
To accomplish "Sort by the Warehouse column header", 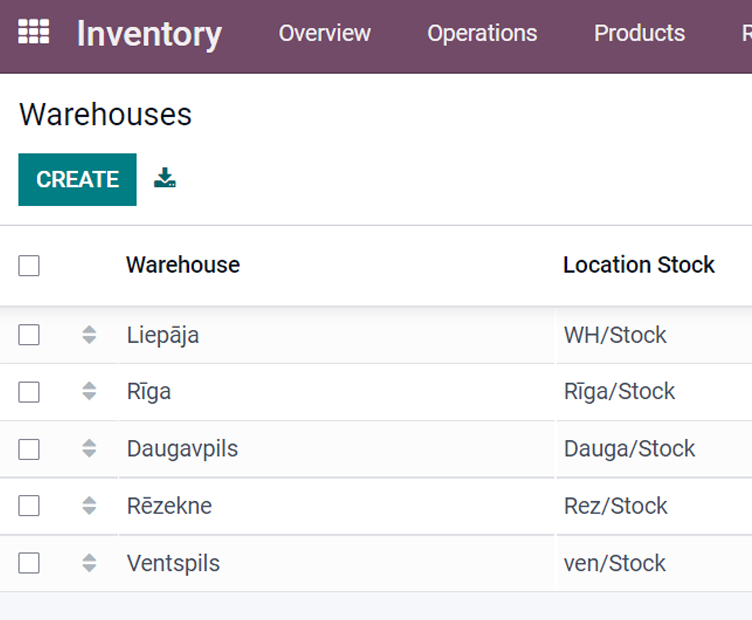I will [x=183, y=265].
